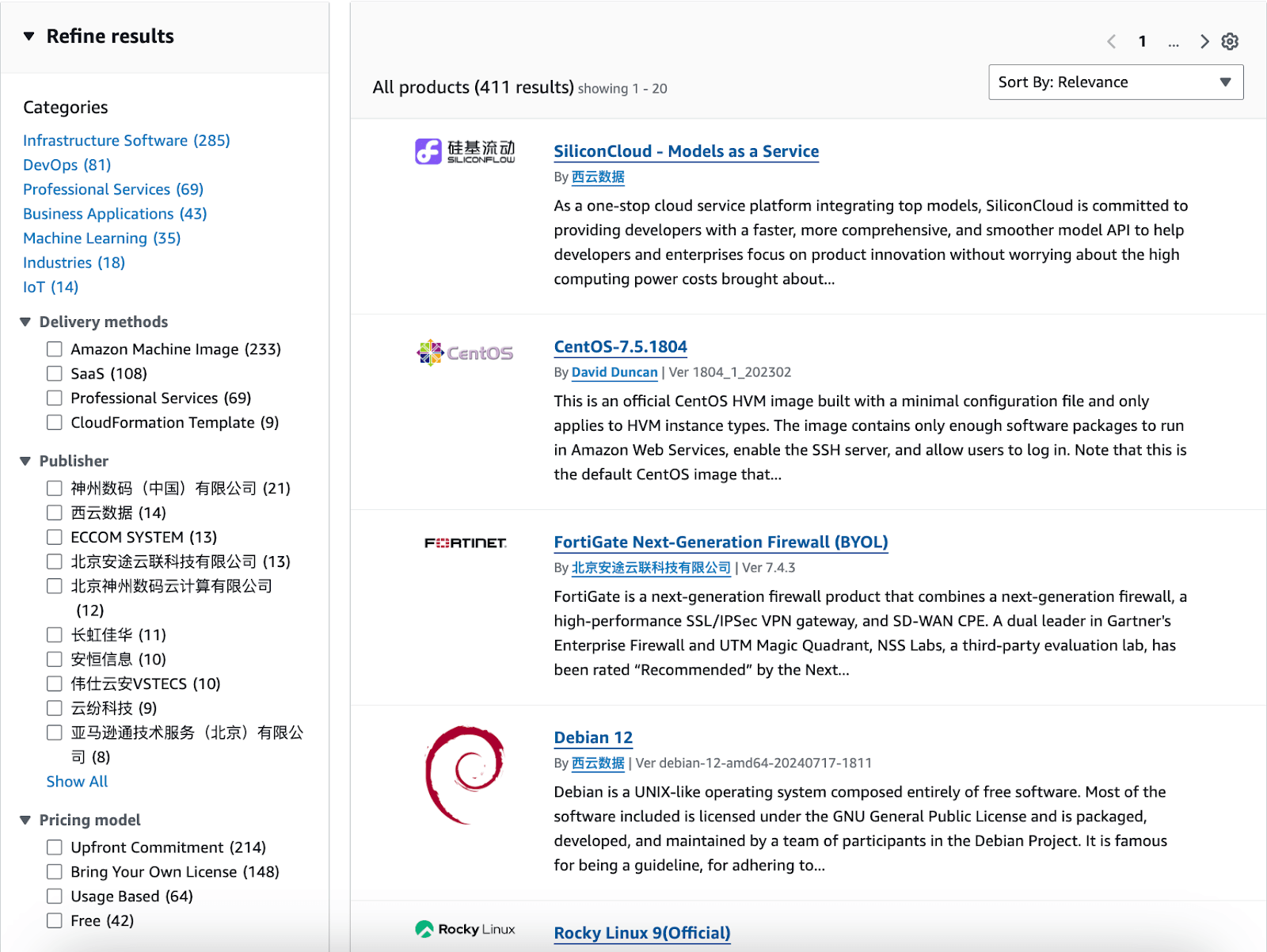Collapse the Pricing model section

tap(25, 820)
